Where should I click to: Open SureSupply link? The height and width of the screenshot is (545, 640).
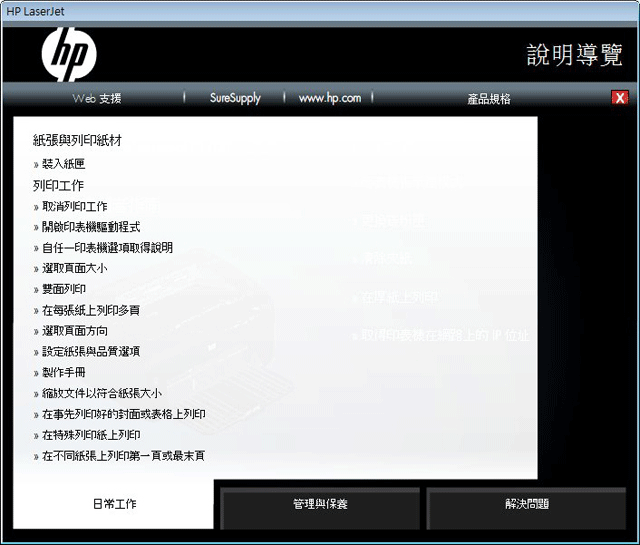pyautogui.click(x=235, y=98)
